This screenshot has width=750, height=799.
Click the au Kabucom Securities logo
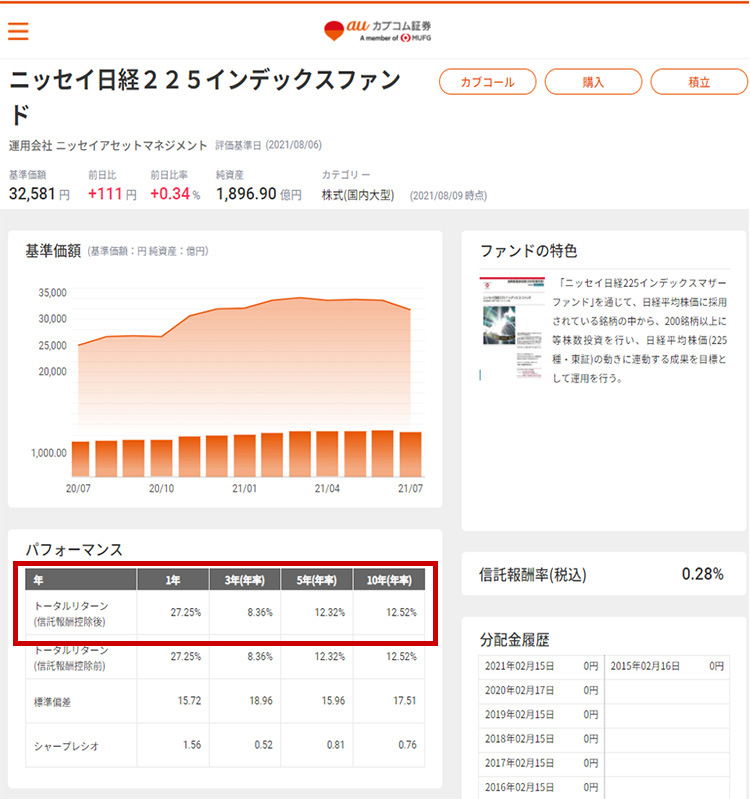pyautogui.click(x=378, y=31)
